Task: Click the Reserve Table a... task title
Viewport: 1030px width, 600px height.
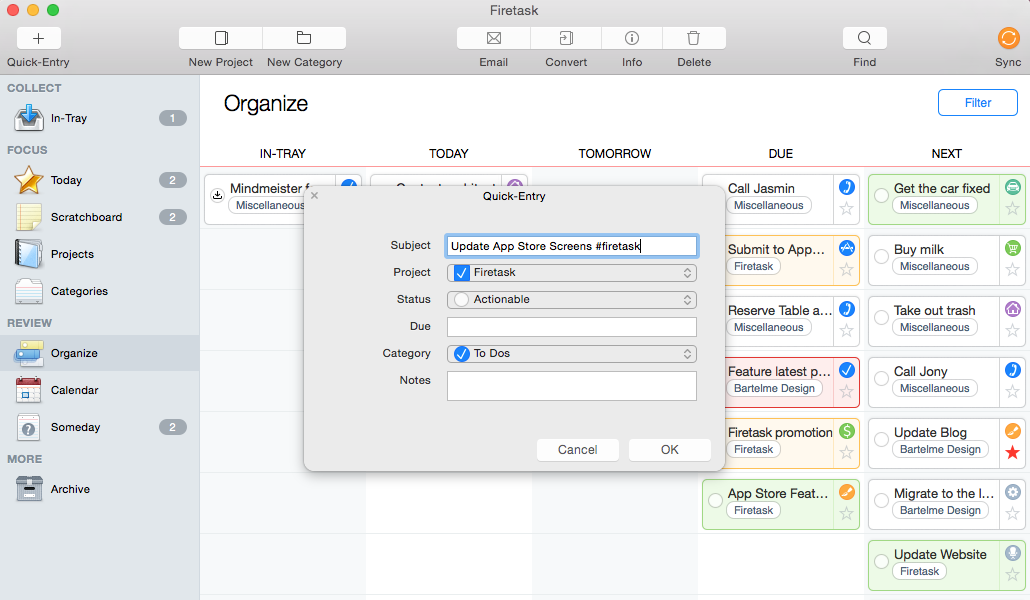Action: click(780, 310)
